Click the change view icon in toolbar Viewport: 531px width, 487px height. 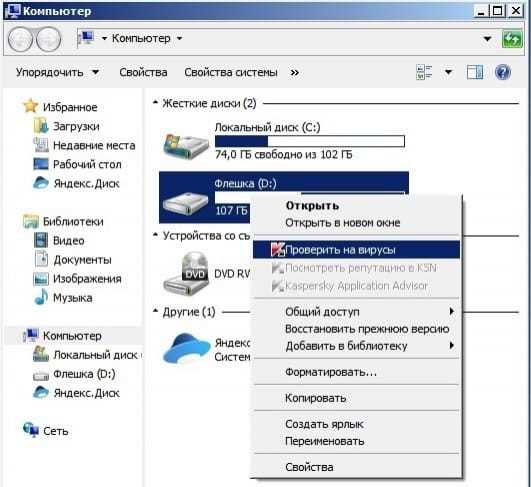(424, 72)
